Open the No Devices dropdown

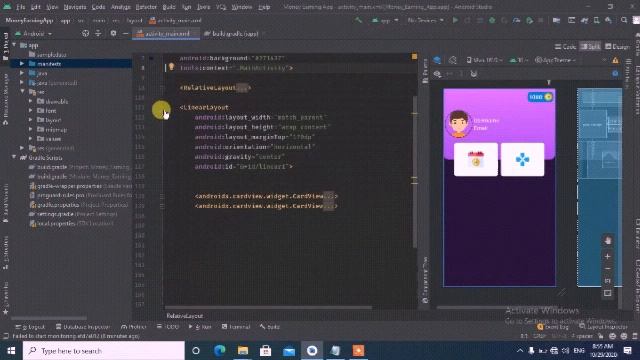click(x=425, y=20)
